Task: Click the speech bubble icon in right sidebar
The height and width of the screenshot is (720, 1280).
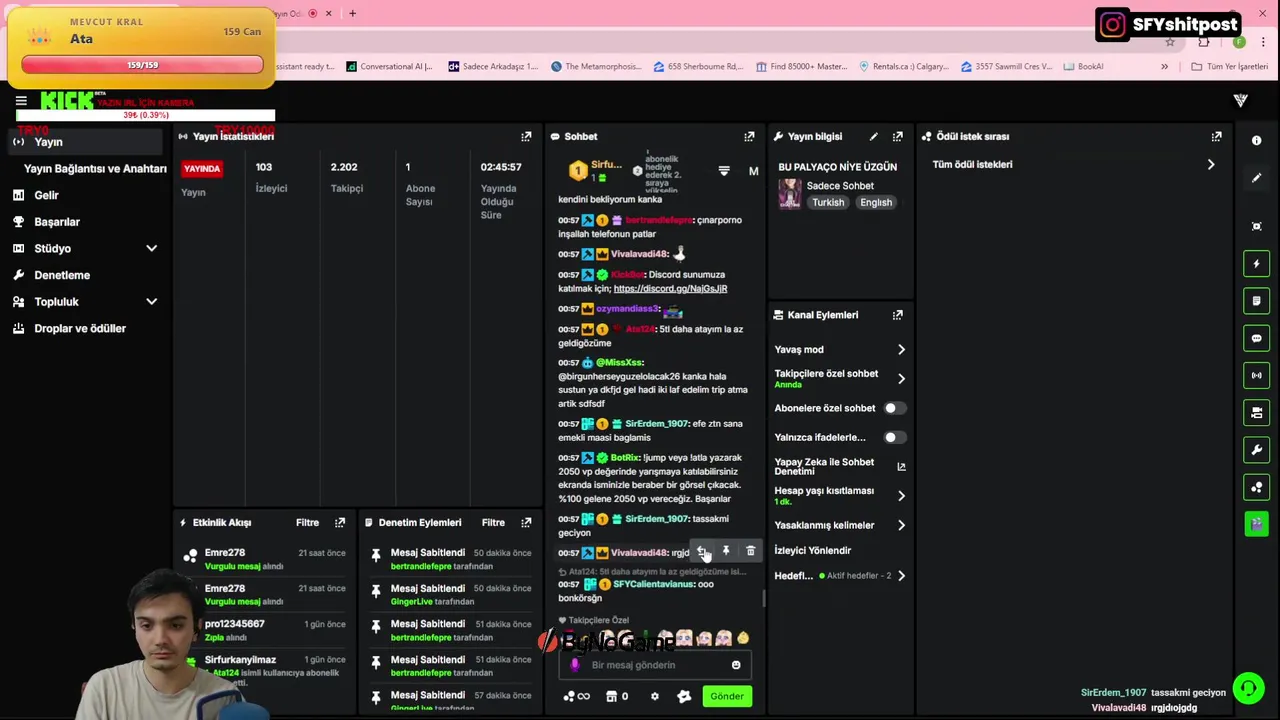Action: [x=1257, y=338]
